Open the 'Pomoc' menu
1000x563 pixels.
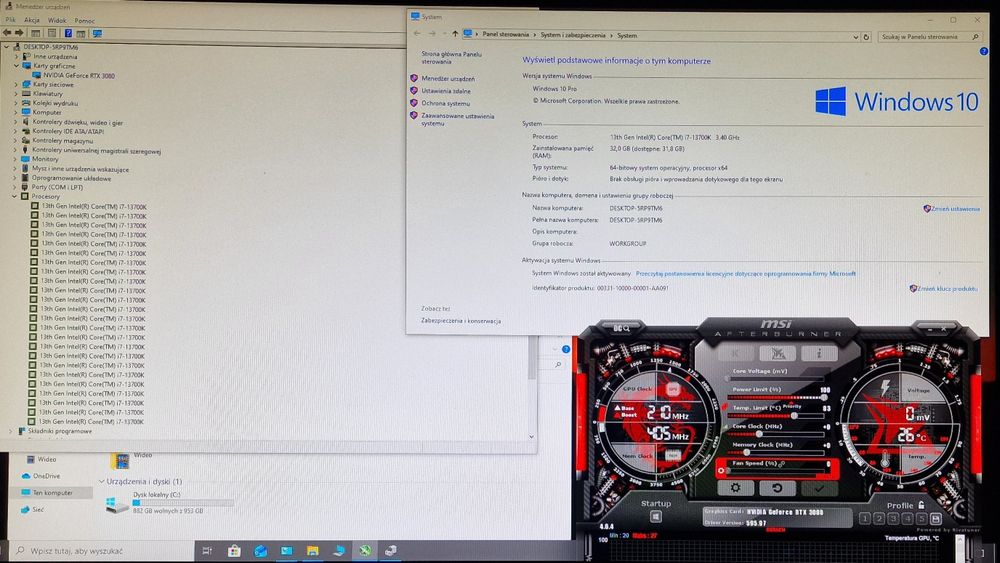pyautogui.click(x=84, y=20)
